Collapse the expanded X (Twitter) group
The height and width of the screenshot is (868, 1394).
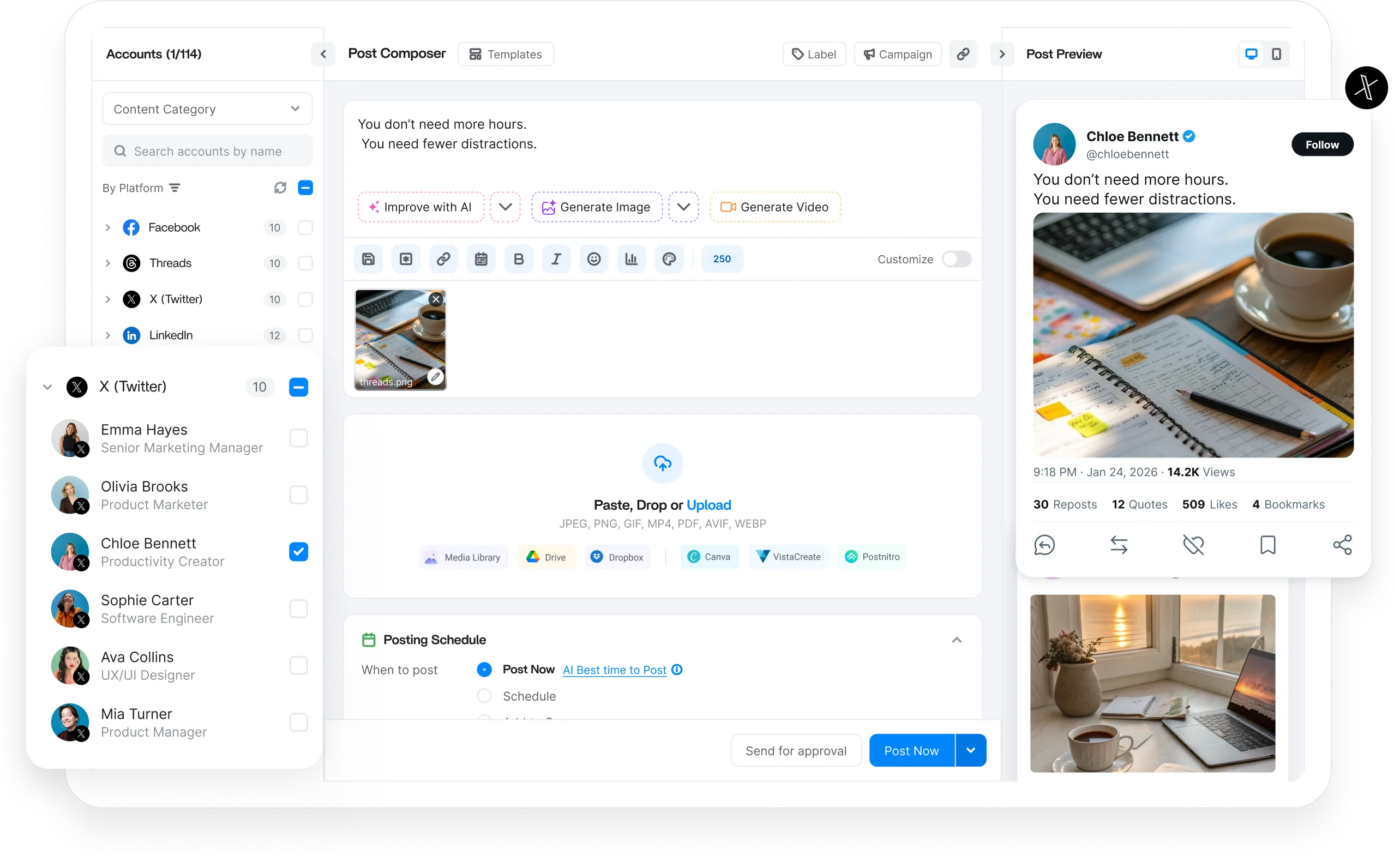pyautogui.click(x=47, y=387)
